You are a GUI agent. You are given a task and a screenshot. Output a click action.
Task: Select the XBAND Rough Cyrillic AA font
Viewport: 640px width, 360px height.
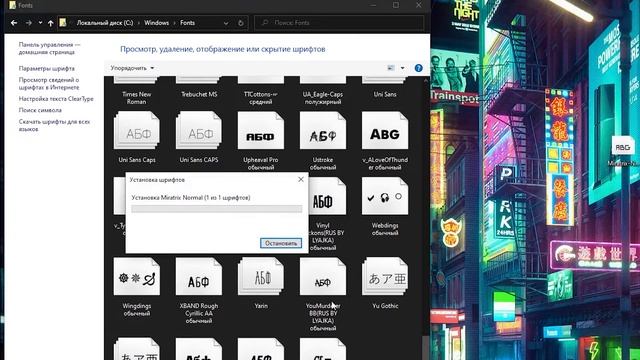click(x=199, y=276)
